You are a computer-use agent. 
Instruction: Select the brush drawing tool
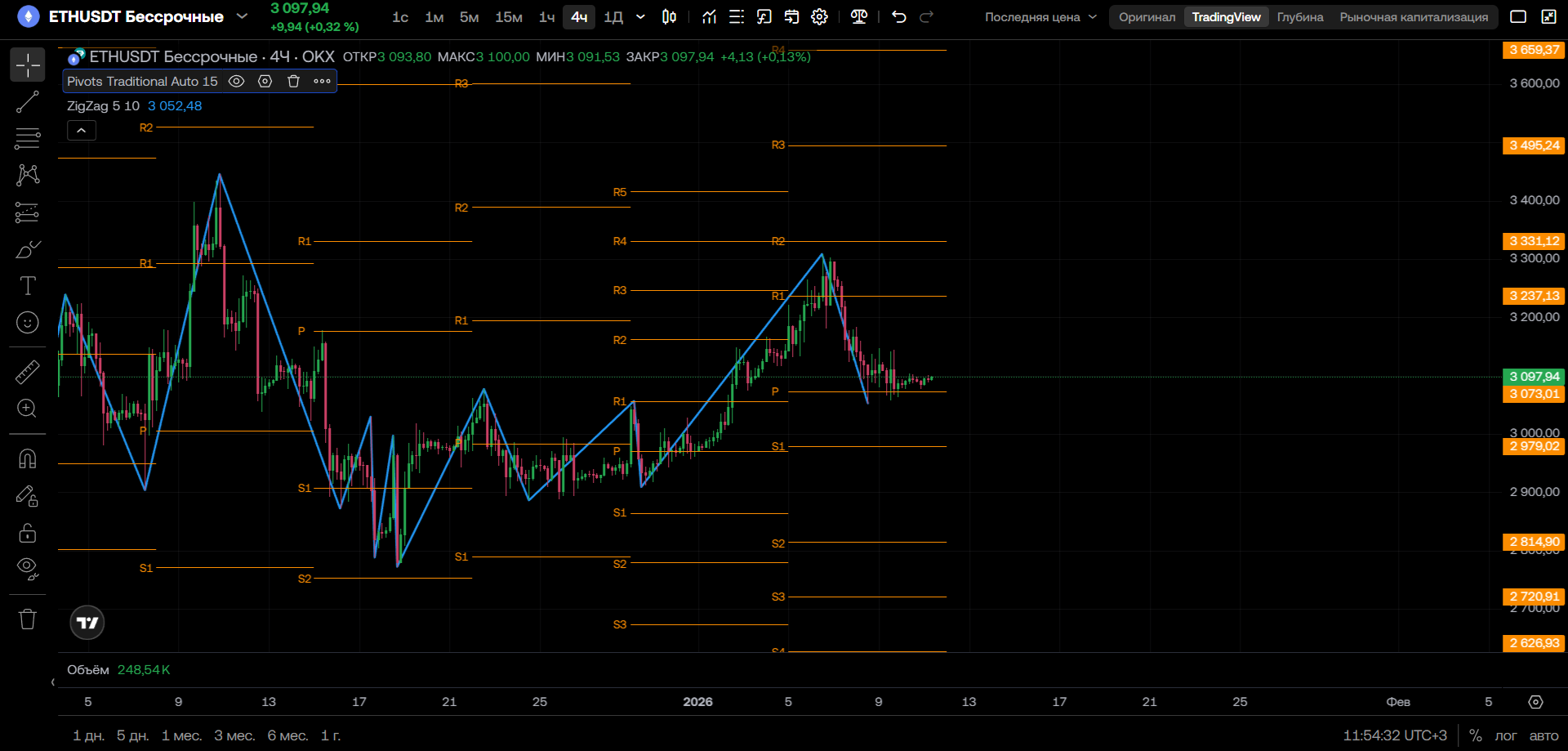coord(28,249)
